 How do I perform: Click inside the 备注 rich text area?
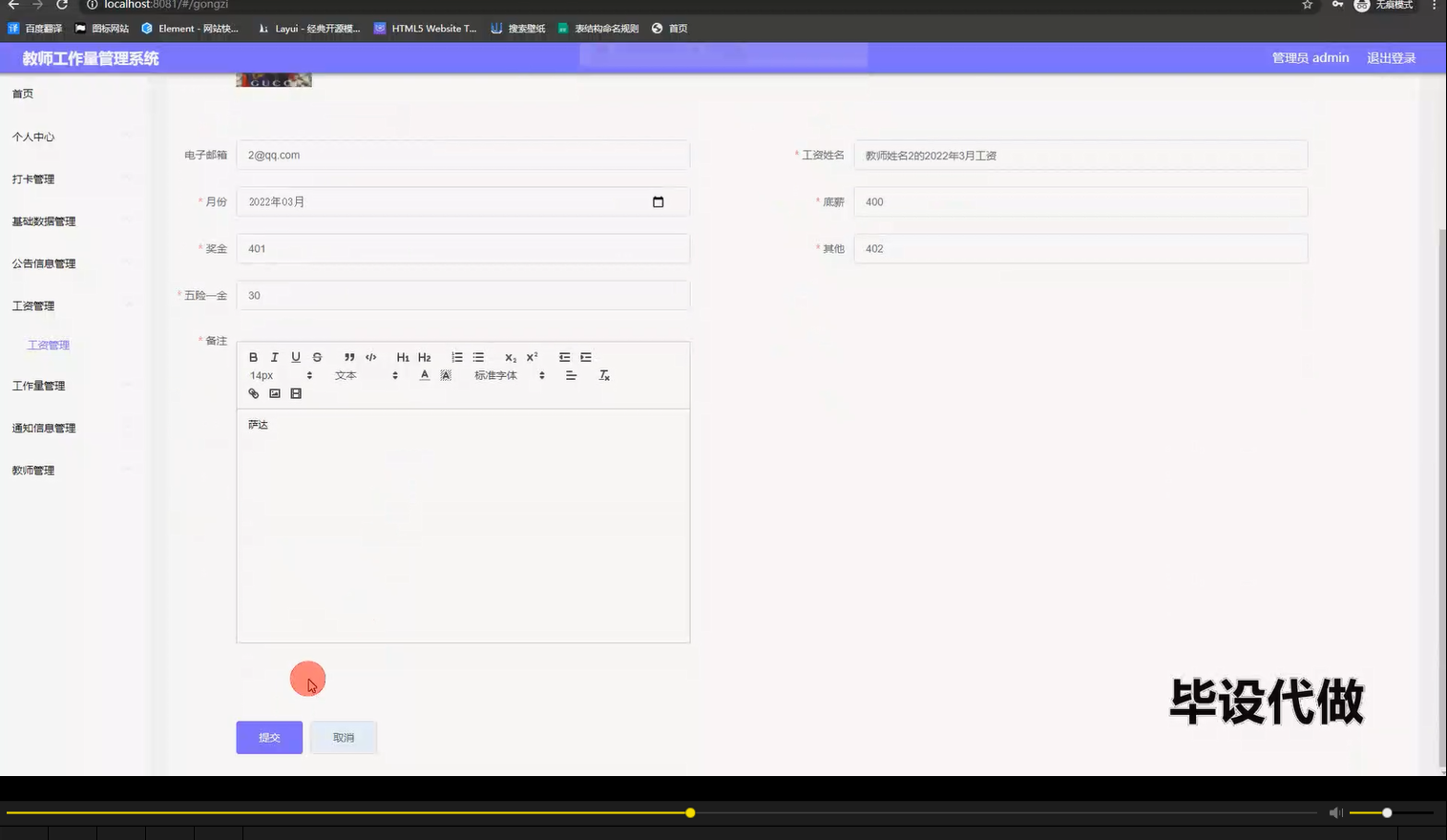[463, 525]
